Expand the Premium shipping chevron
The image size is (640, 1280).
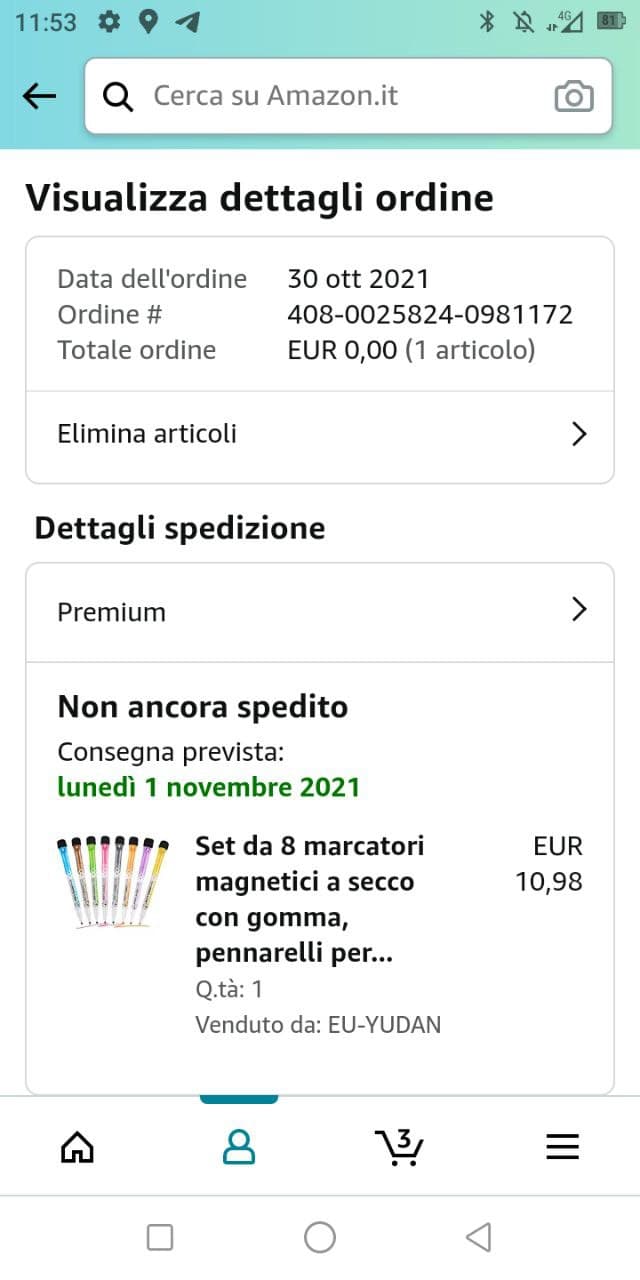(578, 610)
